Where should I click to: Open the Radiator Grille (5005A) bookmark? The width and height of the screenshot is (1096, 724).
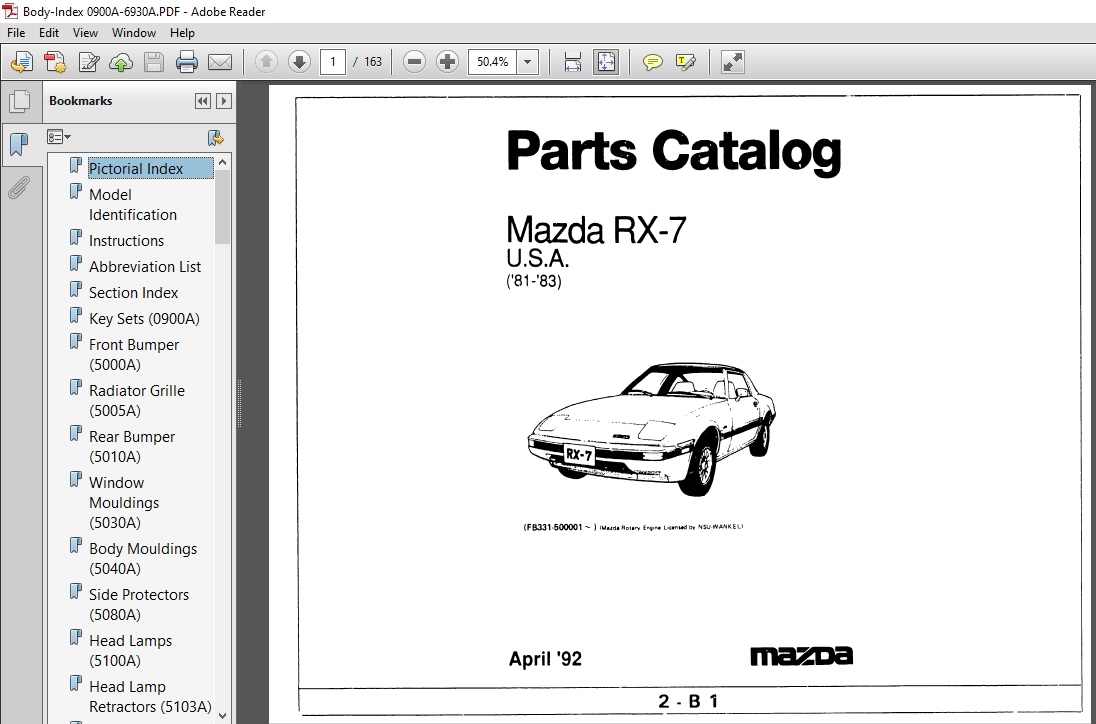[x=137, y=400]
